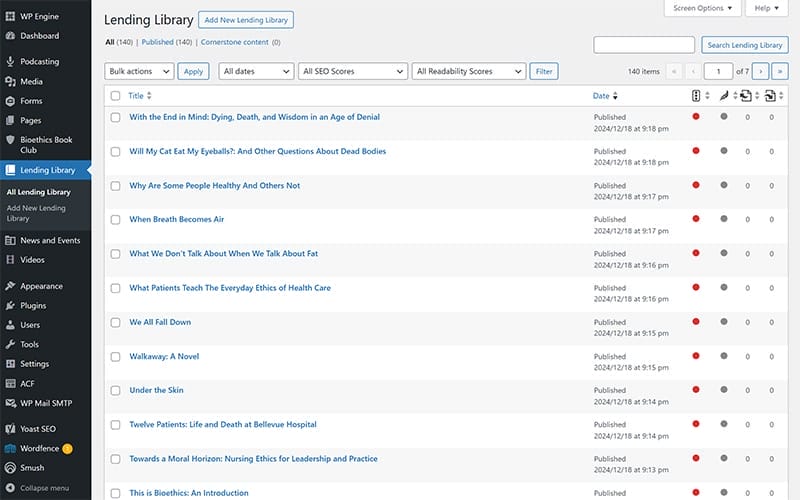Open Add New Lending Library submenu item
This screenshot has width=800, height=500.
point(36,213)
